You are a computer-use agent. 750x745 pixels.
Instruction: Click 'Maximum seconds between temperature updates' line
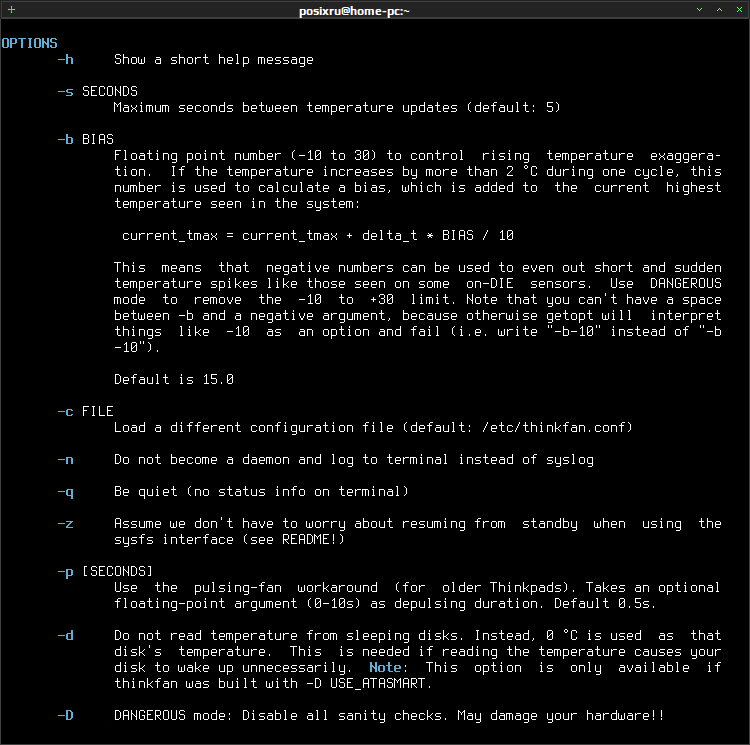(x=337, y=108)
